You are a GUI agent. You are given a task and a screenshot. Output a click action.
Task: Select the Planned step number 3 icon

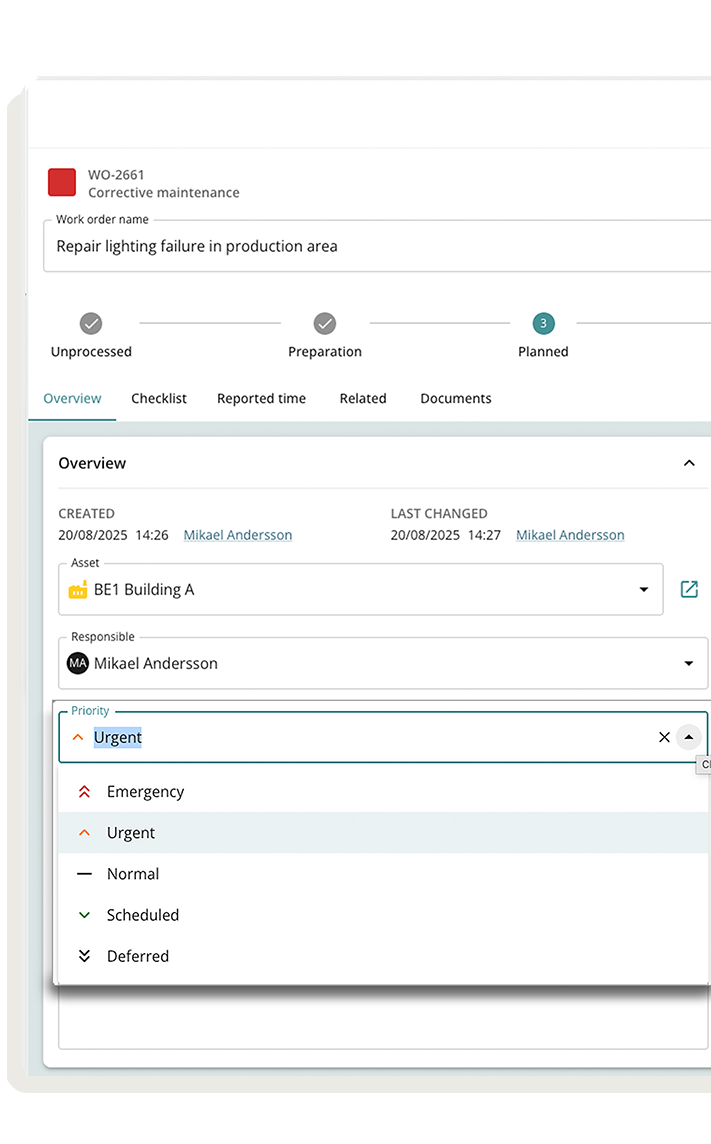pos(543,323)
